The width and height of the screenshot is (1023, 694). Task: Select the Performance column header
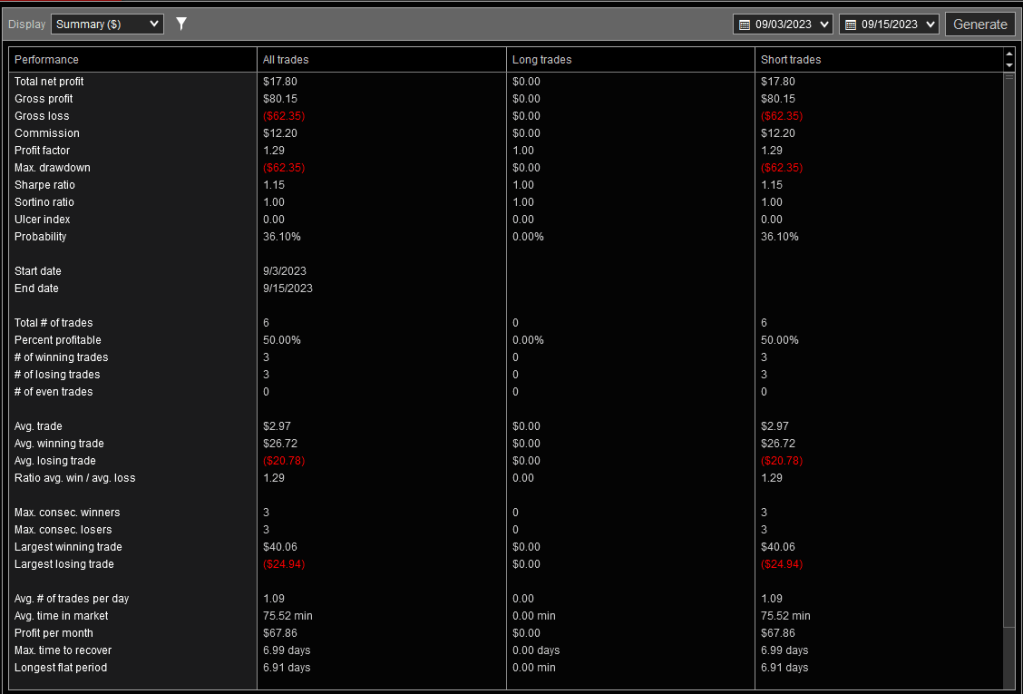tap(46, 60)
